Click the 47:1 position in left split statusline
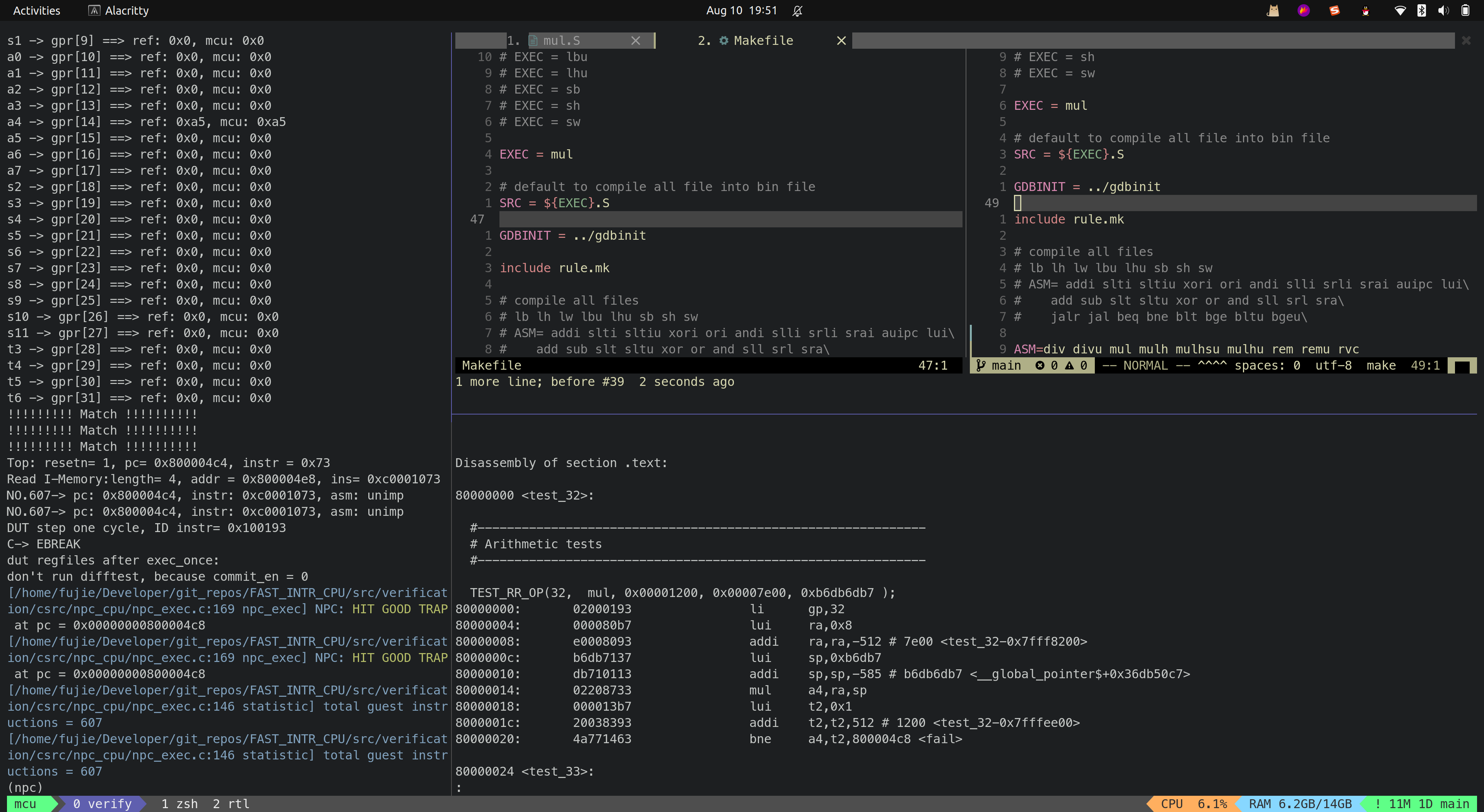The height and width of the screenshot is (812, 1484). tap(933, 365)
